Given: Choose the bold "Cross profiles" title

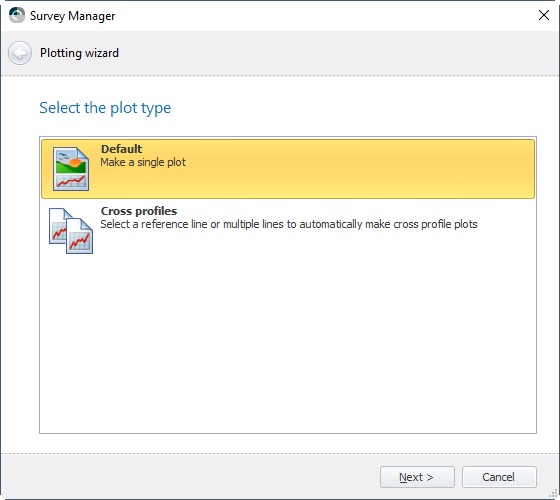Looking at the screenshot, I should click(139, 211).
